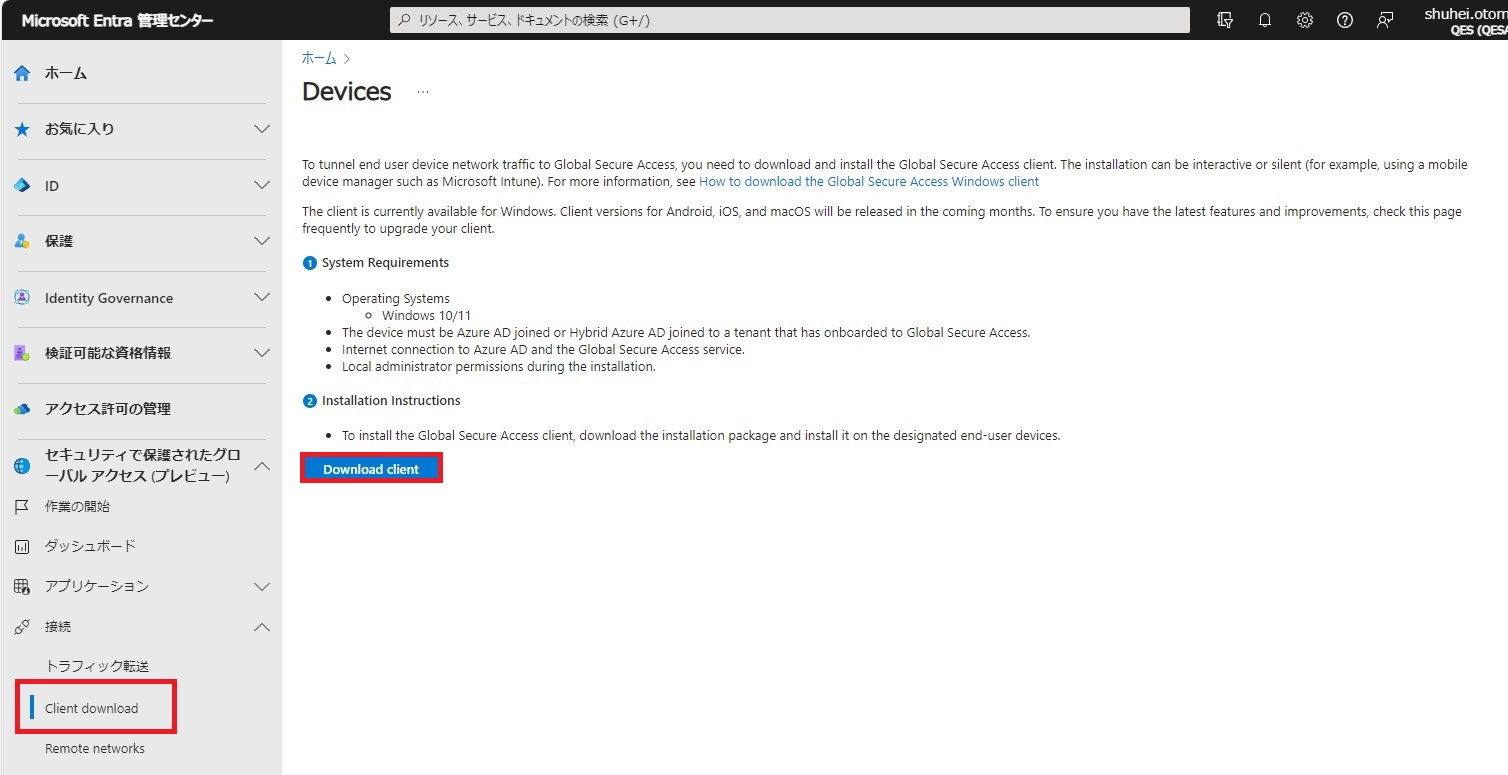Click the Devices page heading
The height and width of the screenshot is (775, 1508).
[x=347, y=92]
